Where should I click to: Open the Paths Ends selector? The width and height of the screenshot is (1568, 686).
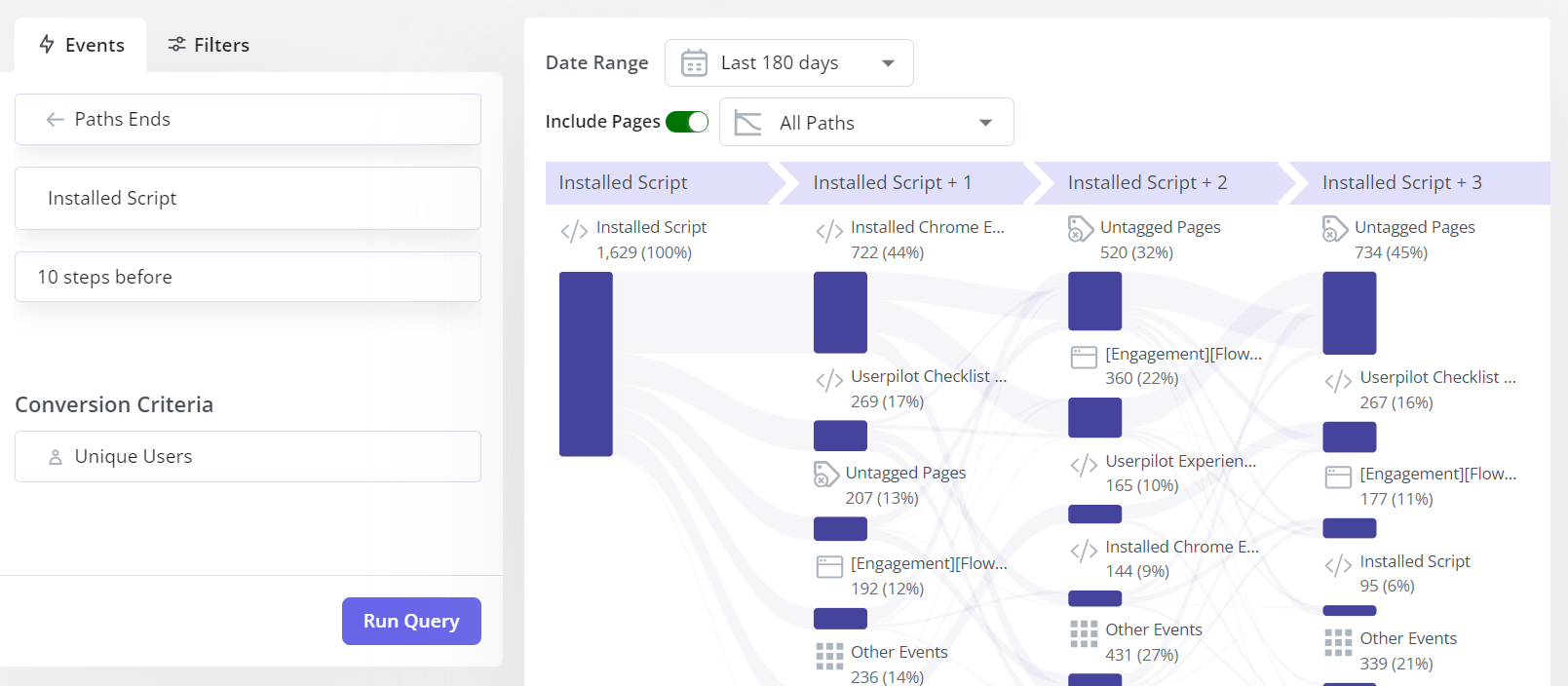[x=248, y=119]
